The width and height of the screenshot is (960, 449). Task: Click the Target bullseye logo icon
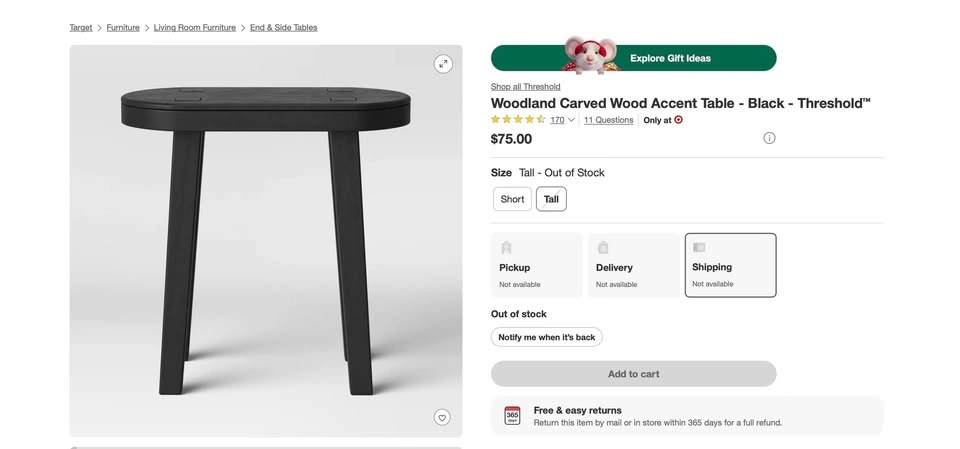pos(679,120)
